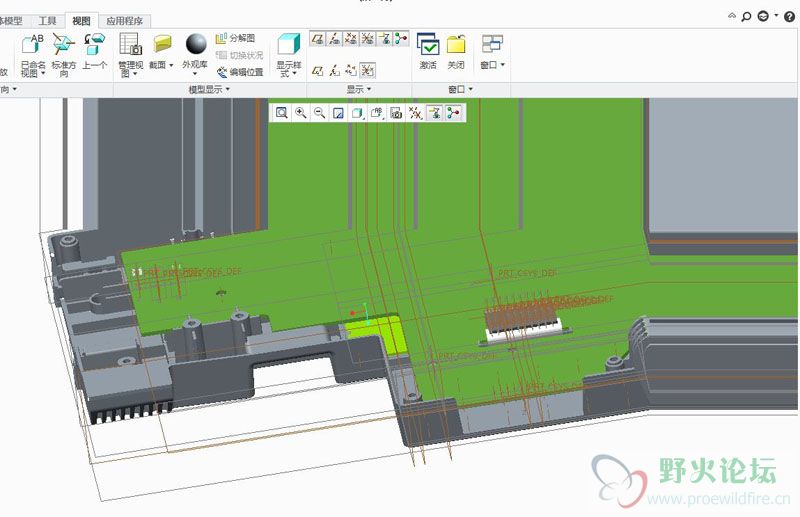800x517 pixels.
Task: Toggle annotation display in graphics toolbar
Action: [x=434, y=113]
